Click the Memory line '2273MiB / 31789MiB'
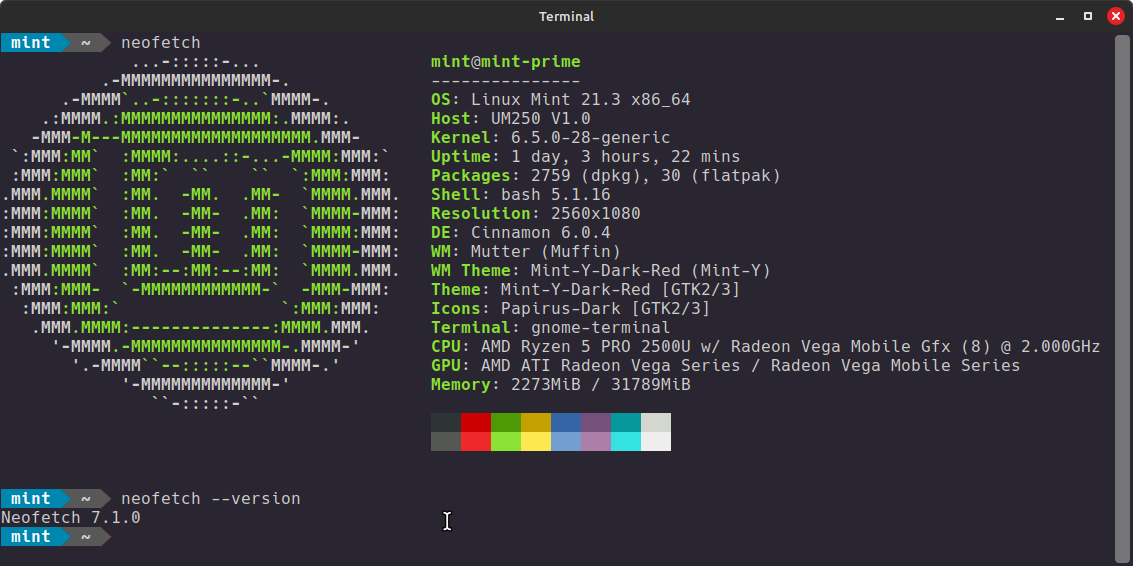This screenshot has height=566, width=1133. coord(600,385)
